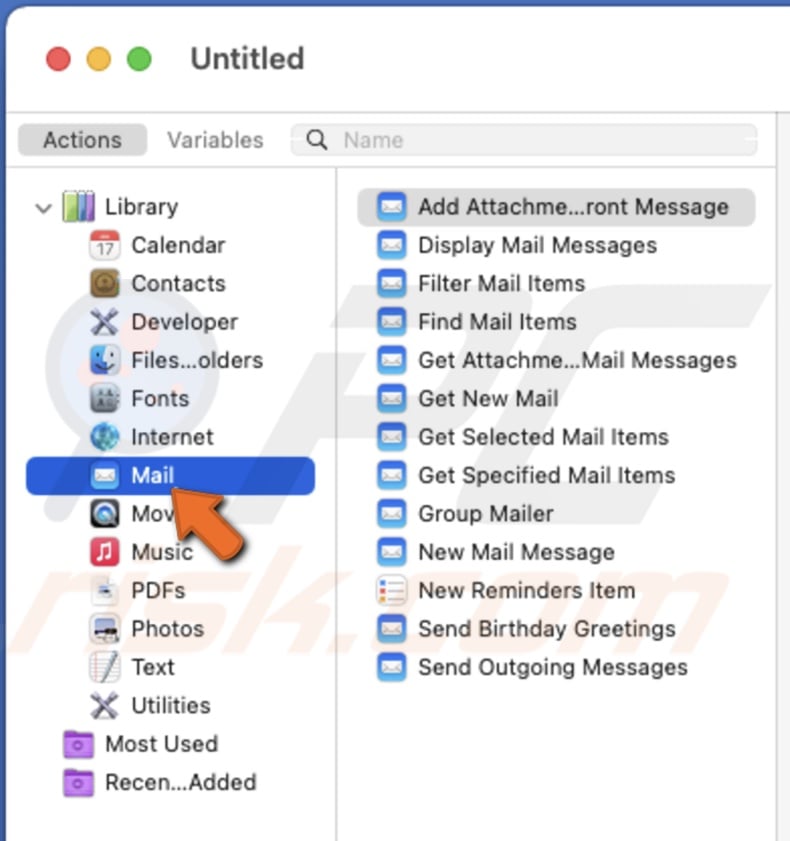Choose the Photos library label
Viewport: 790px width, 841px height.
pyautogui.click(x=168, y=629)
